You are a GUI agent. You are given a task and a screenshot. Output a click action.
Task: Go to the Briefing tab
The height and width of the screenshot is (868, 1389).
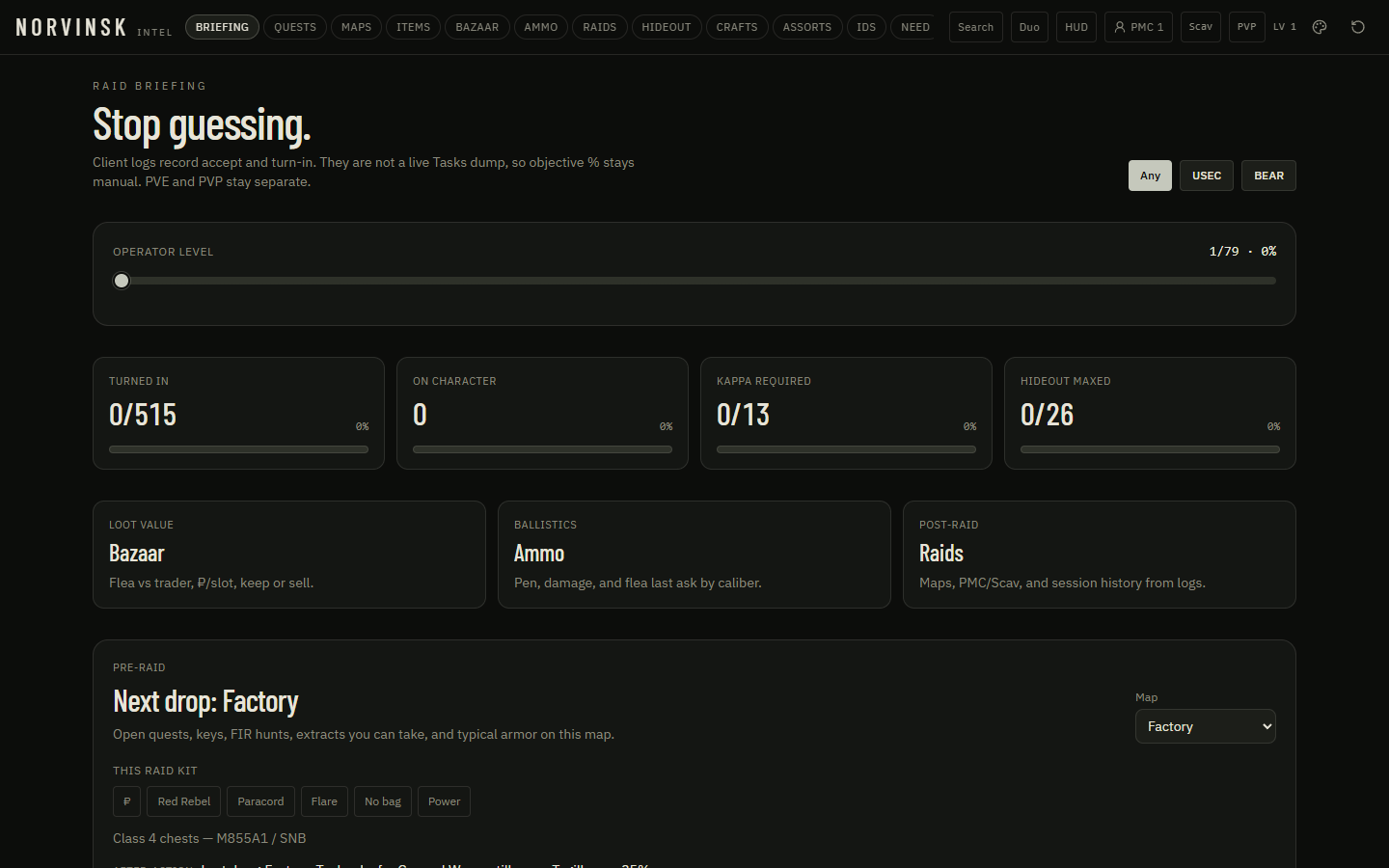click(x=222, y=27)
